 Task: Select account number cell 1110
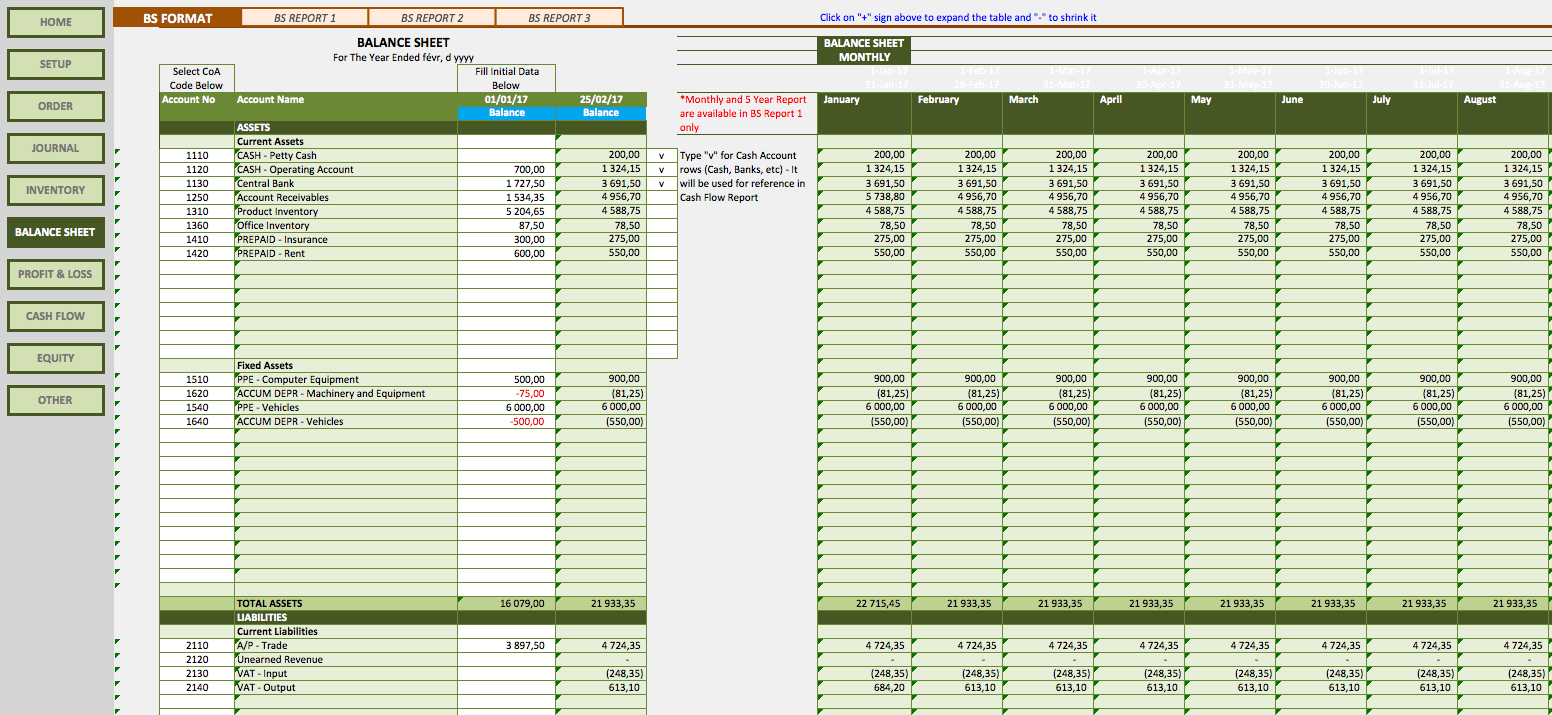coord(197,156)
